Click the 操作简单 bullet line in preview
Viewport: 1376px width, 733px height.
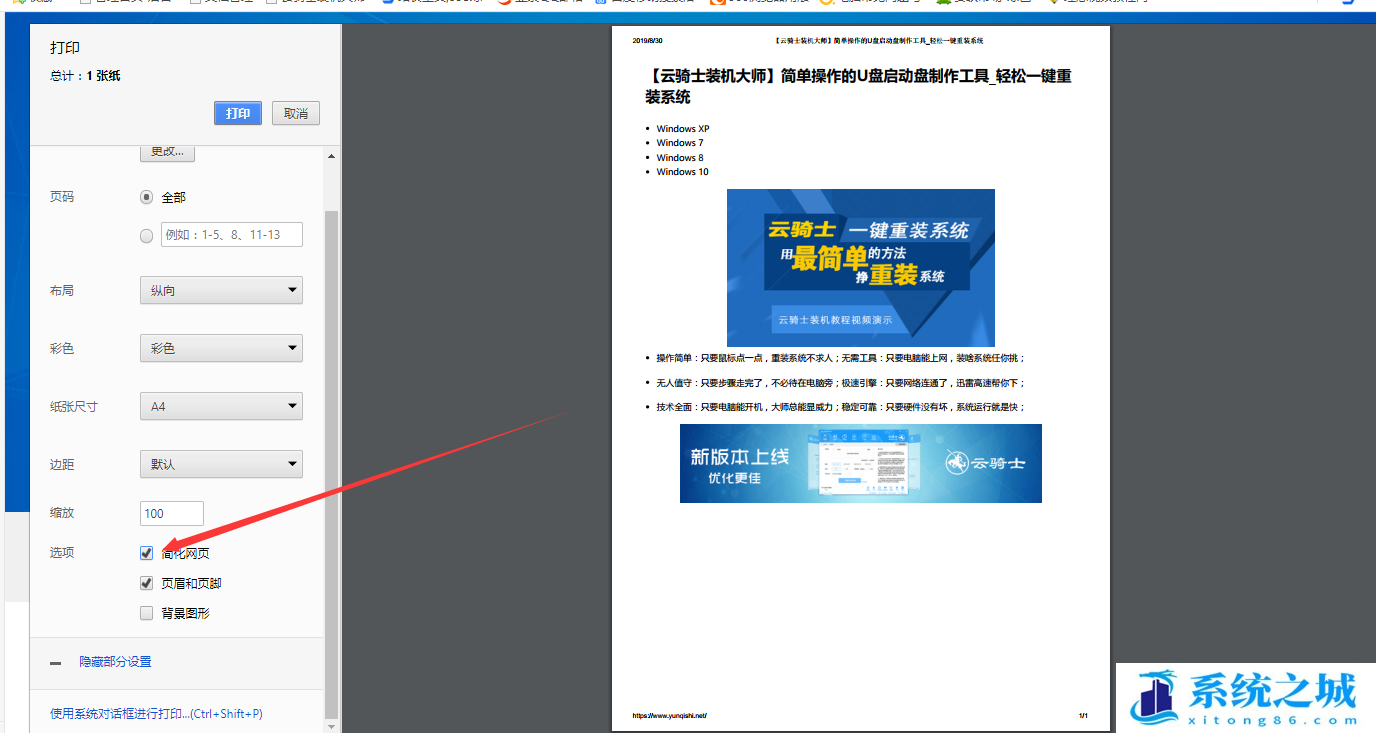(841, 358)
